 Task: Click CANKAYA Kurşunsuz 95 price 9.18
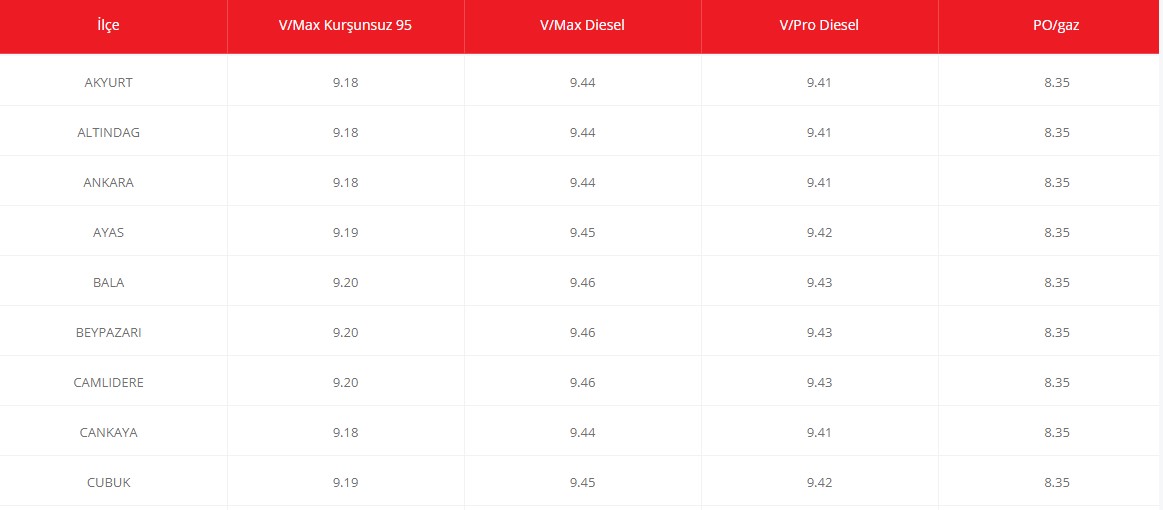tap(346, 433)
